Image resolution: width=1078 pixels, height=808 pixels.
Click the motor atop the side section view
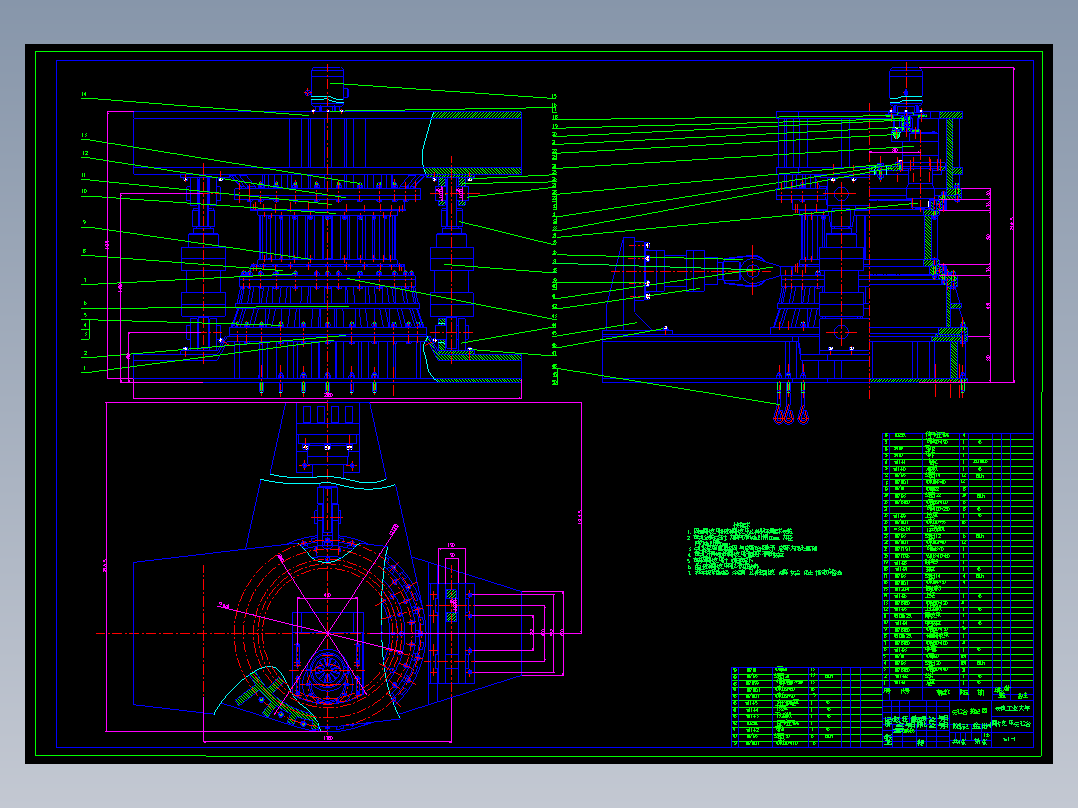[905, 87]
